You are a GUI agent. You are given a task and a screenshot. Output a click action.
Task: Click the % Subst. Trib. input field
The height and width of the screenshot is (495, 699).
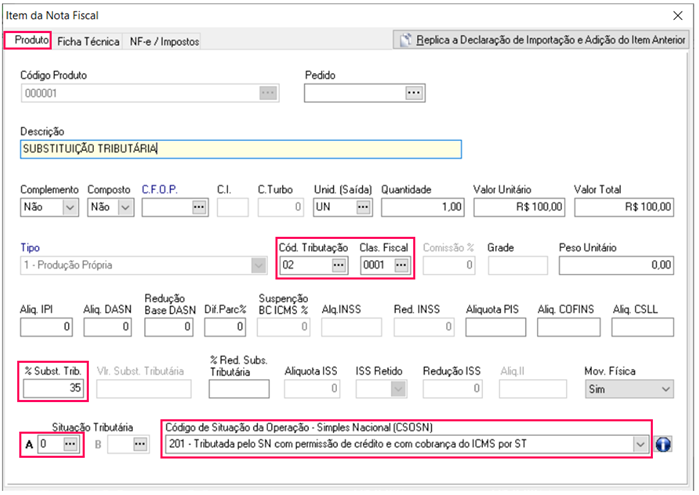point(52,387)
